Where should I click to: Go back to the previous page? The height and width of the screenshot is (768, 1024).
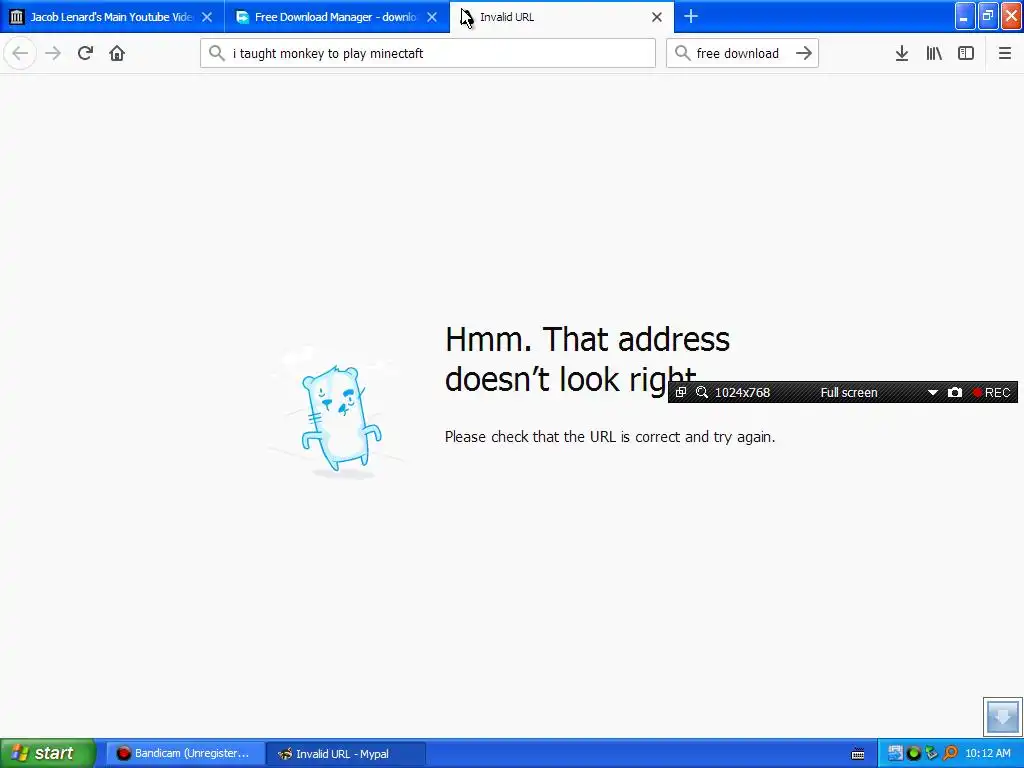(x=20, y=54)
